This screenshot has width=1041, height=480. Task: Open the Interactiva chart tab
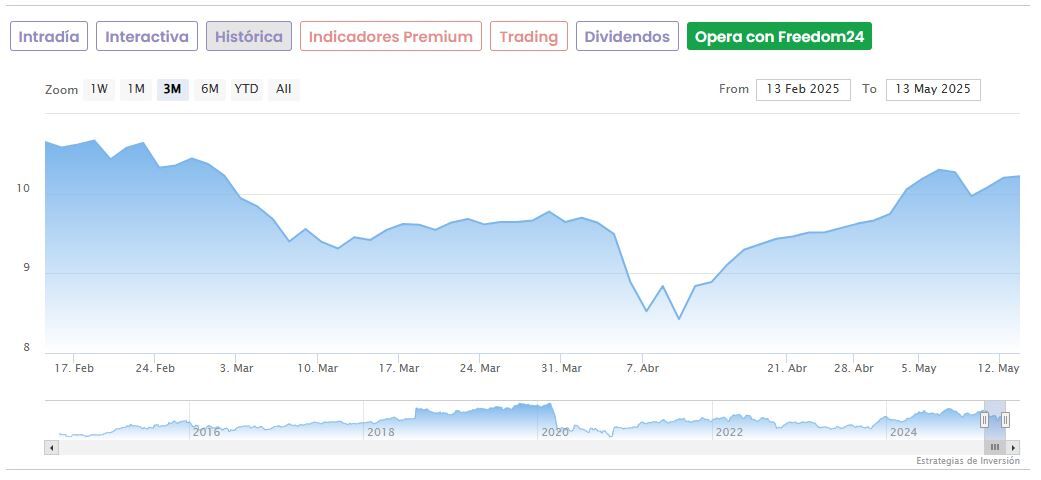click(x=147, y=37)
